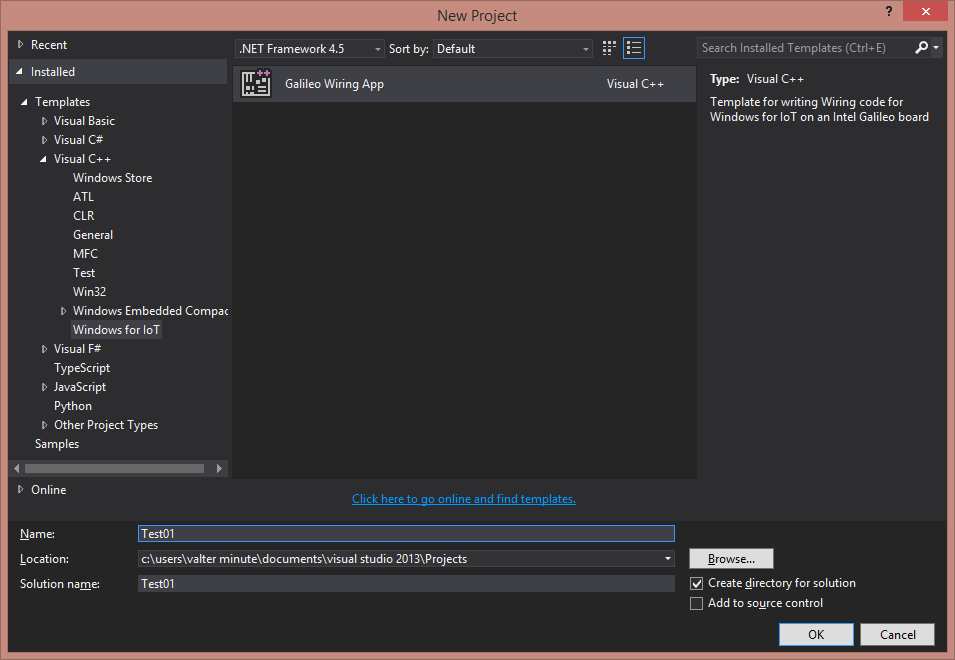
Task: Open 'Click here to go online' link
Action: point(463,499)
